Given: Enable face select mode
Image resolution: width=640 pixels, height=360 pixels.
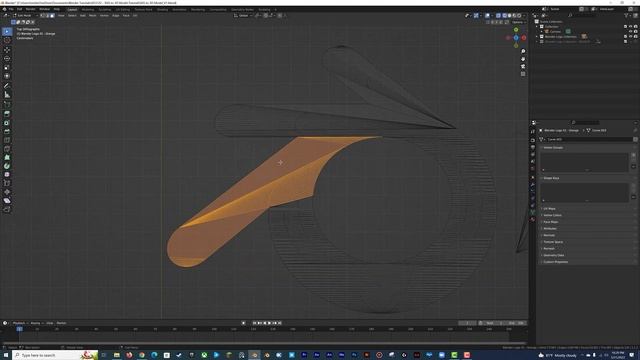Looking at the screenshot, I should pyautogui.click(x=52, y=16).
